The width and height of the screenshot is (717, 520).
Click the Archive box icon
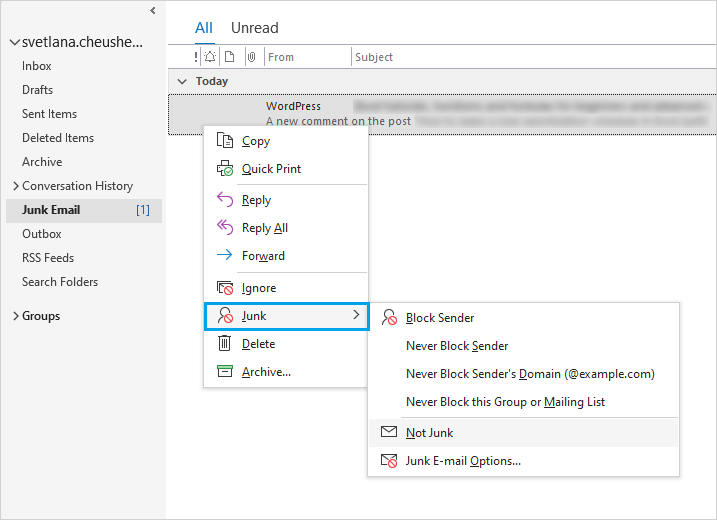coord(225,372)
